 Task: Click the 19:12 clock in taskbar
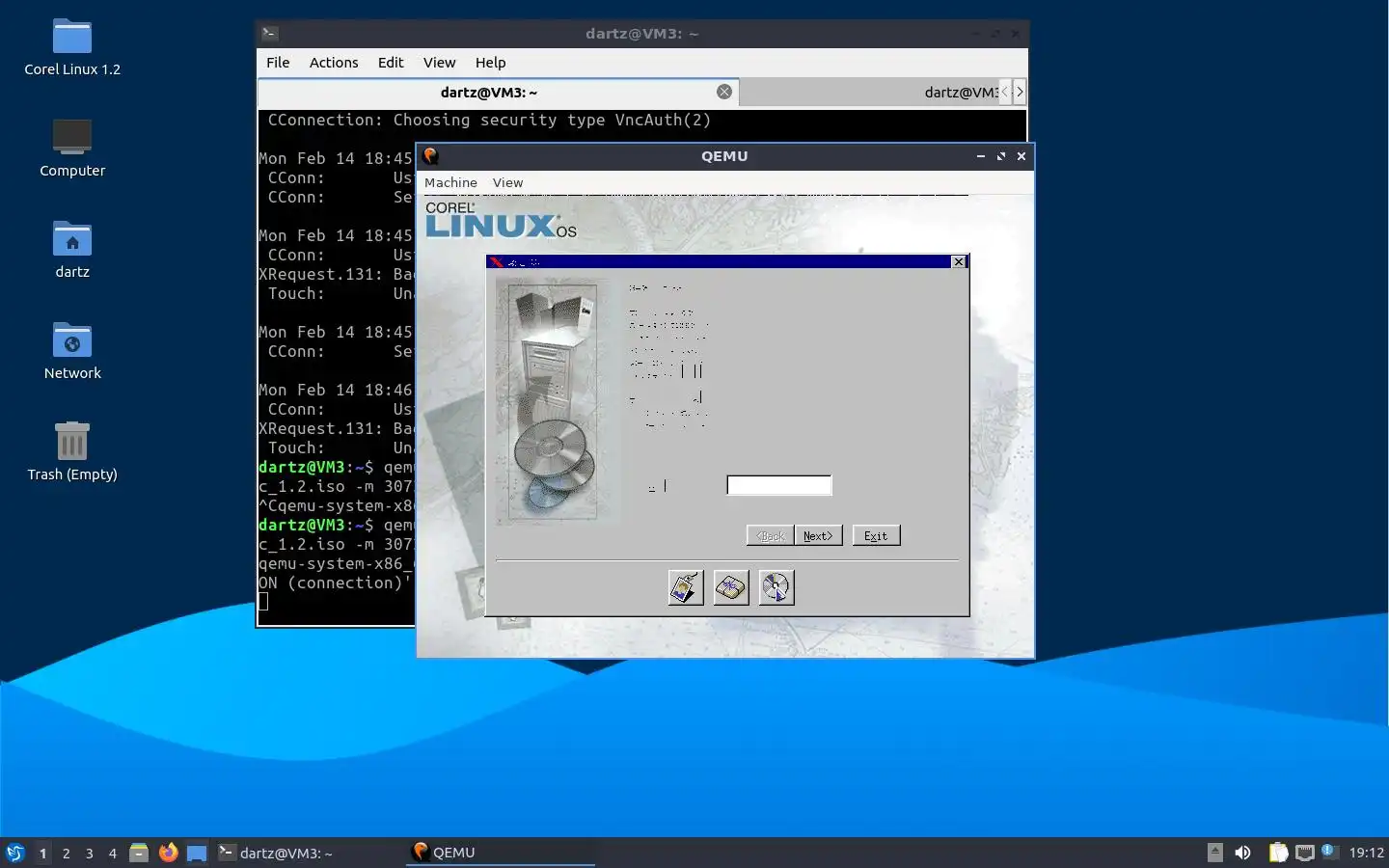[x=1366, y=853]
